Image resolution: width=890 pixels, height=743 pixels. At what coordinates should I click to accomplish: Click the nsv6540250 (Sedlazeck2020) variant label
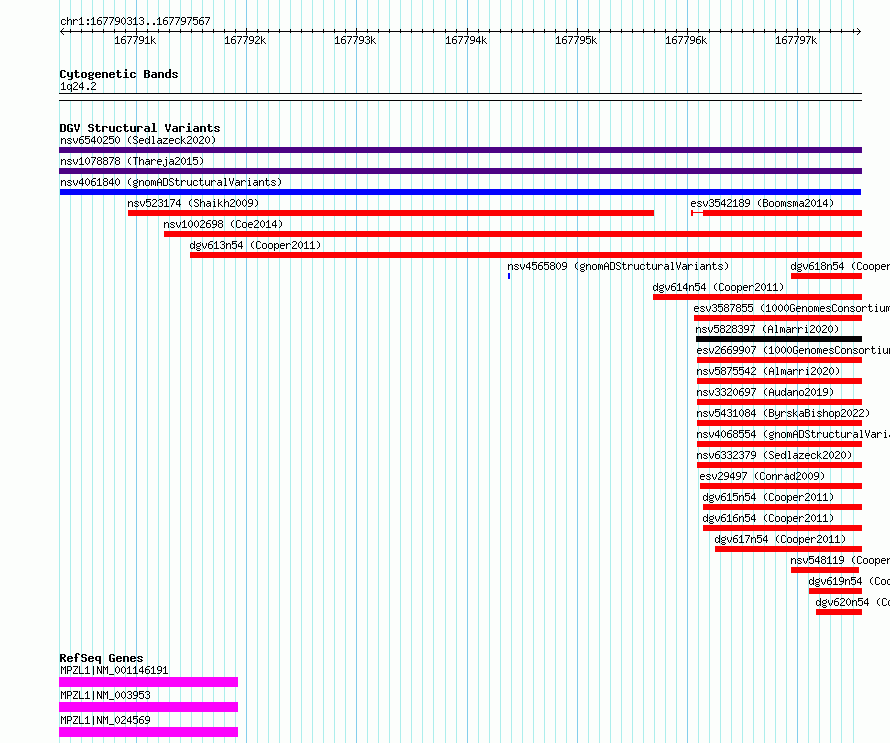tap(138, 140)
